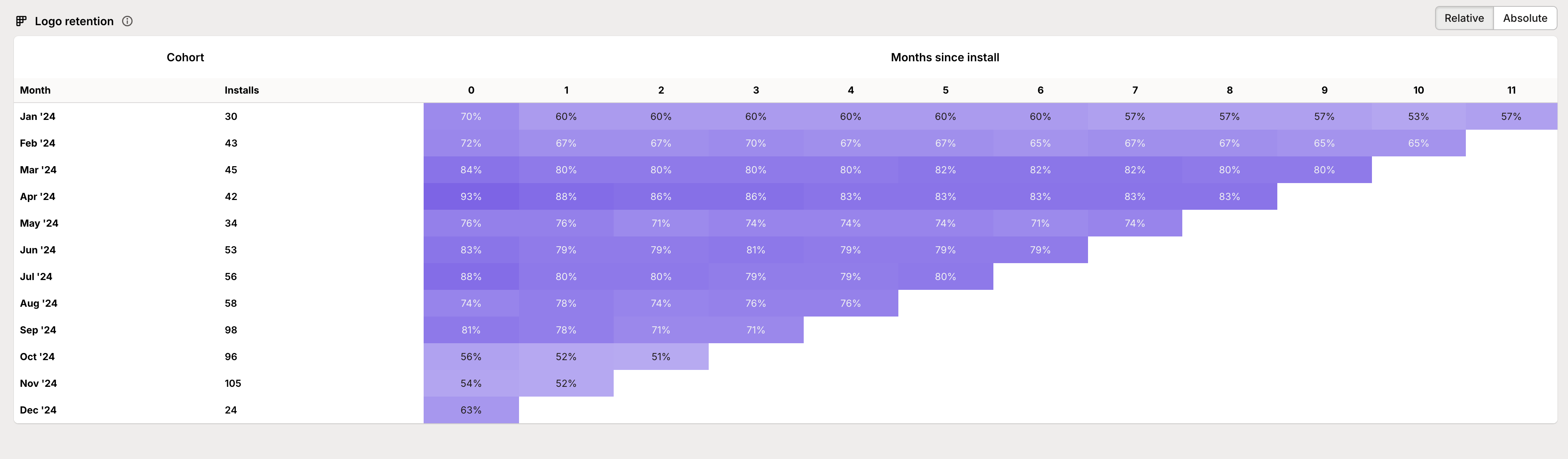Click the Nov '24 installs value 105
1568x459 pixels.
click(x=232, y=383)
